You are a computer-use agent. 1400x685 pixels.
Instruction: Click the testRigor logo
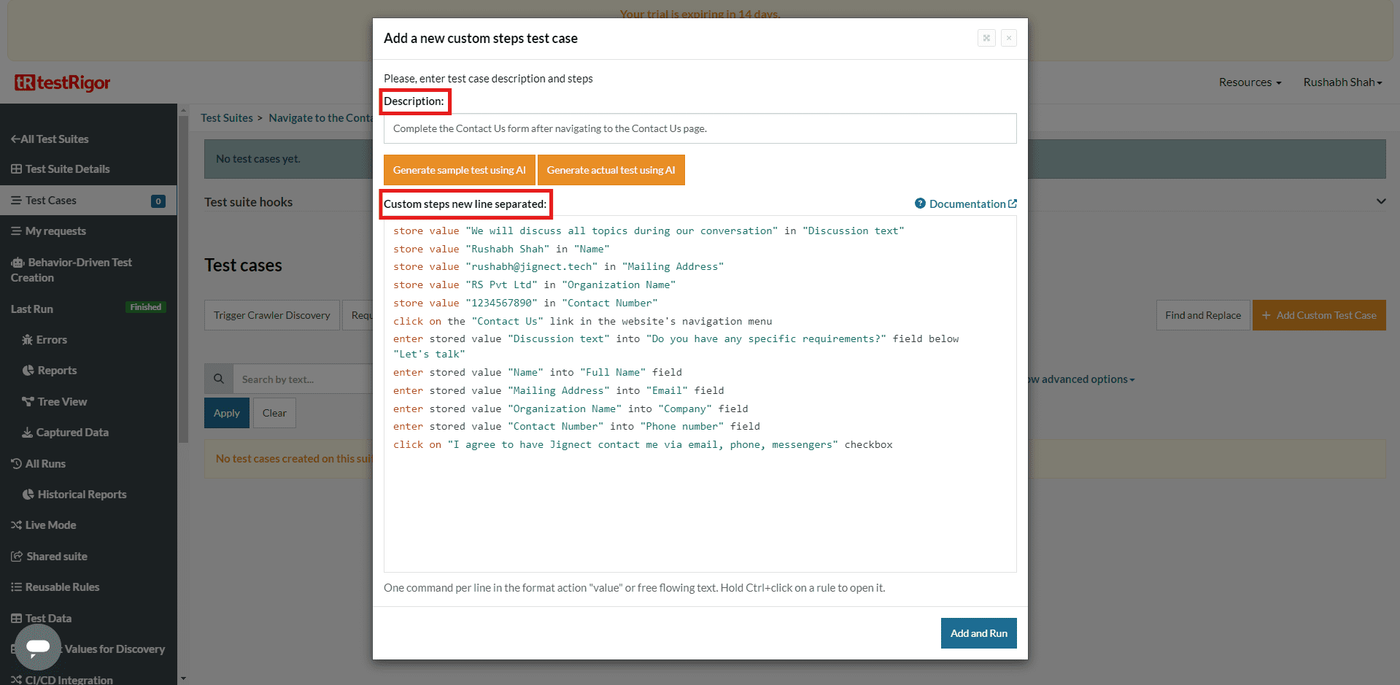click(62, 83)
